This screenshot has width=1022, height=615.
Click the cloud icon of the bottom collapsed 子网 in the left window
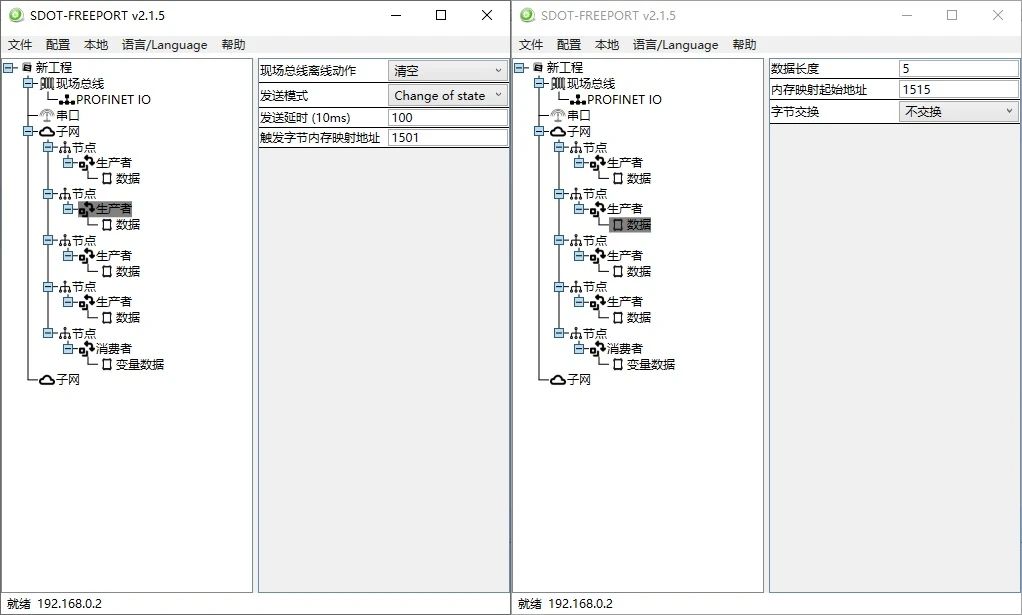point(47,380)
